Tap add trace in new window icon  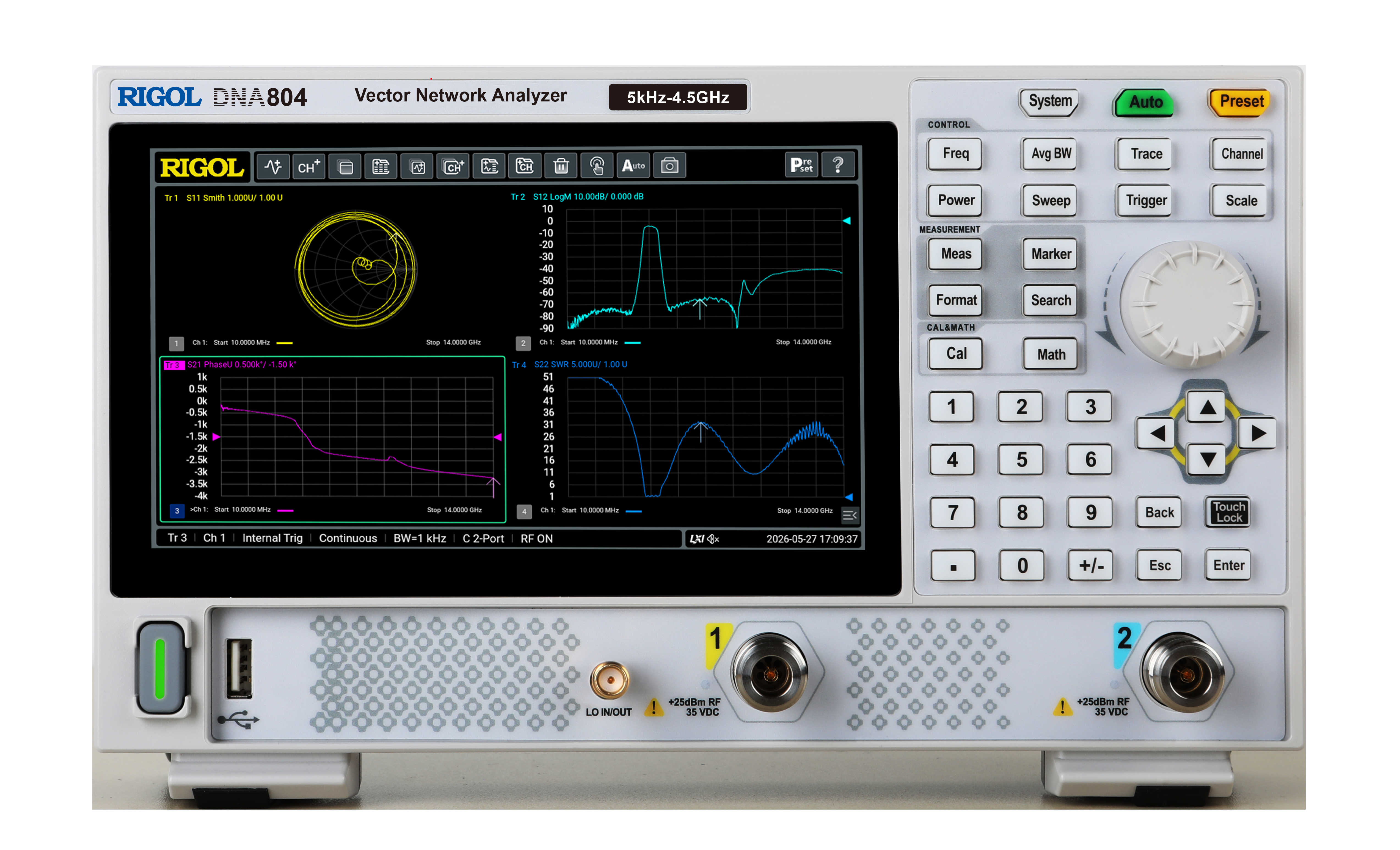(417, 167)
